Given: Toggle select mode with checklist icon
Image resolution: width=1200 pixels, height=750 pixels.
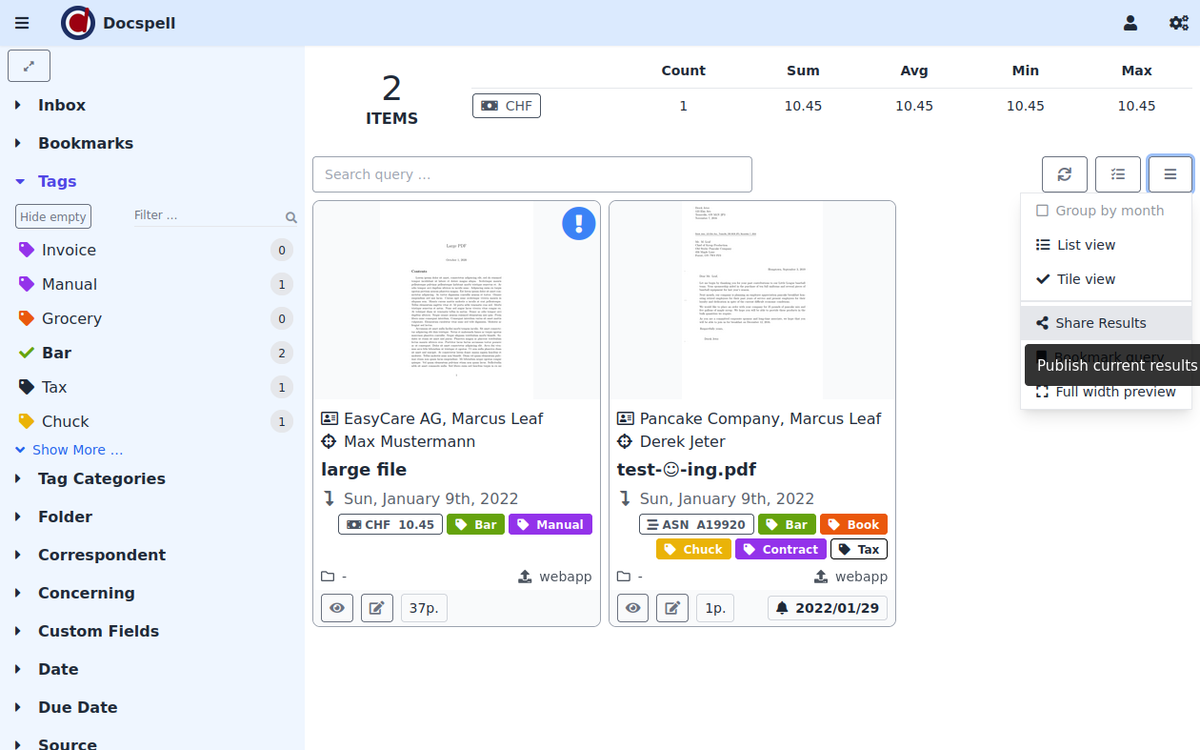Looking at the screenshot, I should click(x=1117, y=174).
